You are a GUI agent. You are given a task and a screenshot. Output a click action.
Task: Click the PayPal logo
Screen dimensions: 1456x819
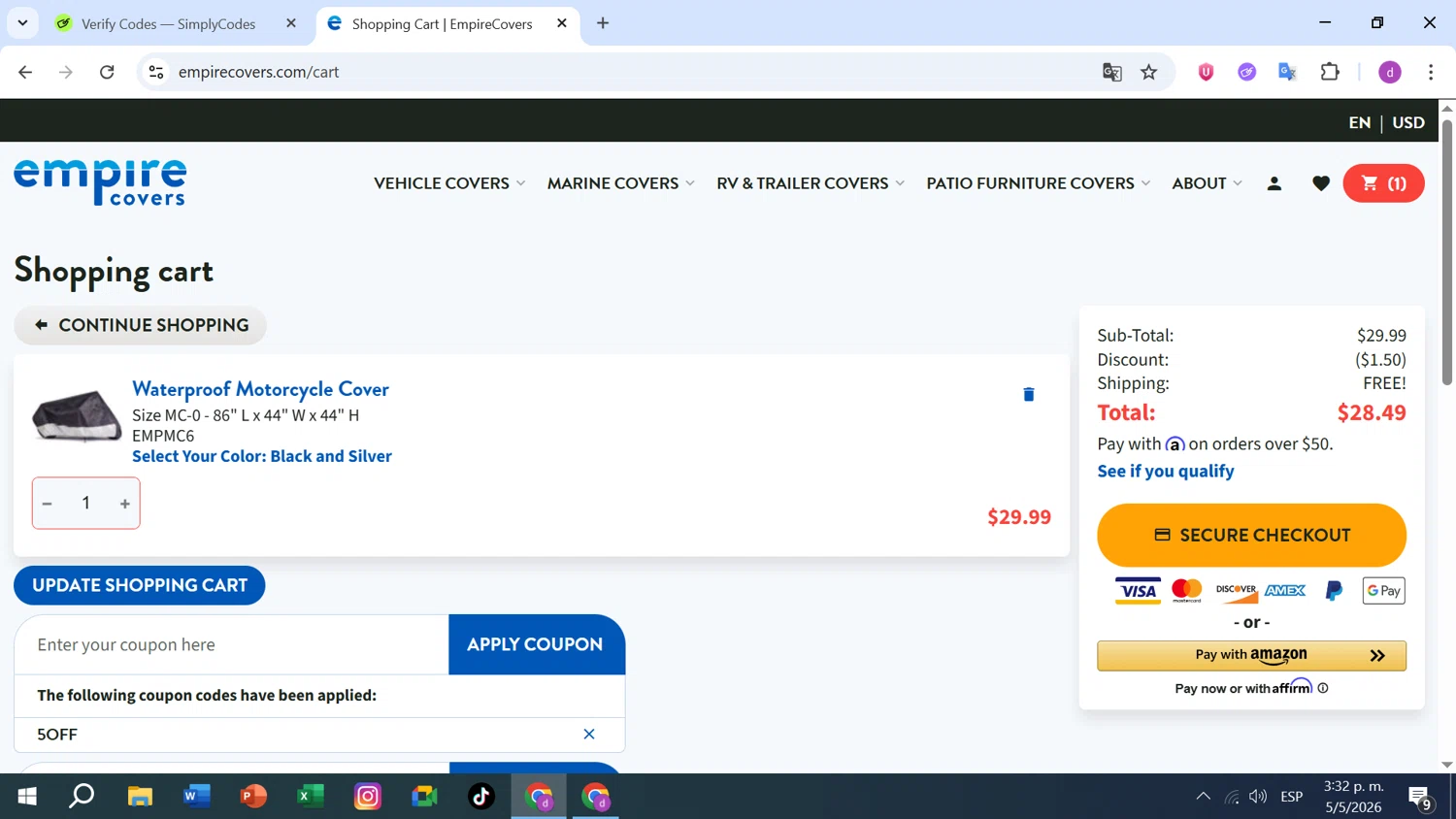1334,590
